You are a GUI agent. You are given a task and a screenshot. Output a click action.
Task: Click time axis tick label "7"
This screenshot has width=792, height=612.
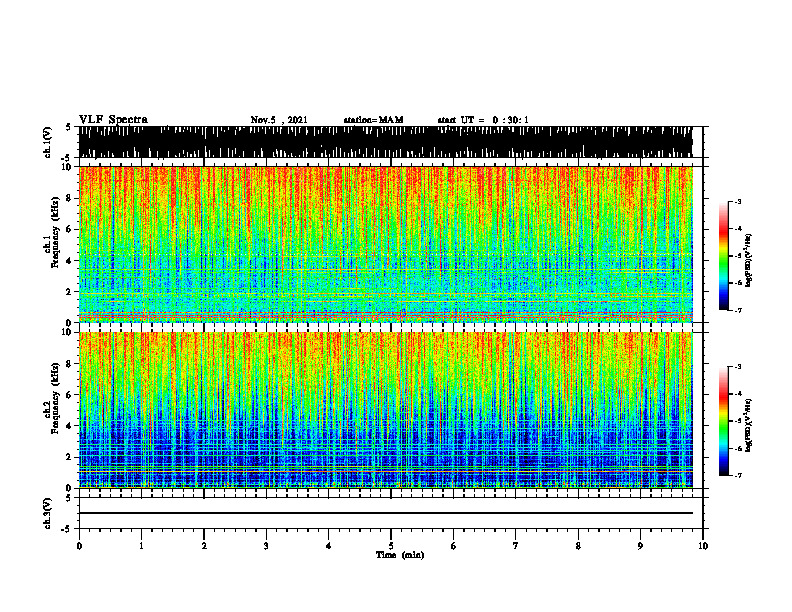click(516, 546)
